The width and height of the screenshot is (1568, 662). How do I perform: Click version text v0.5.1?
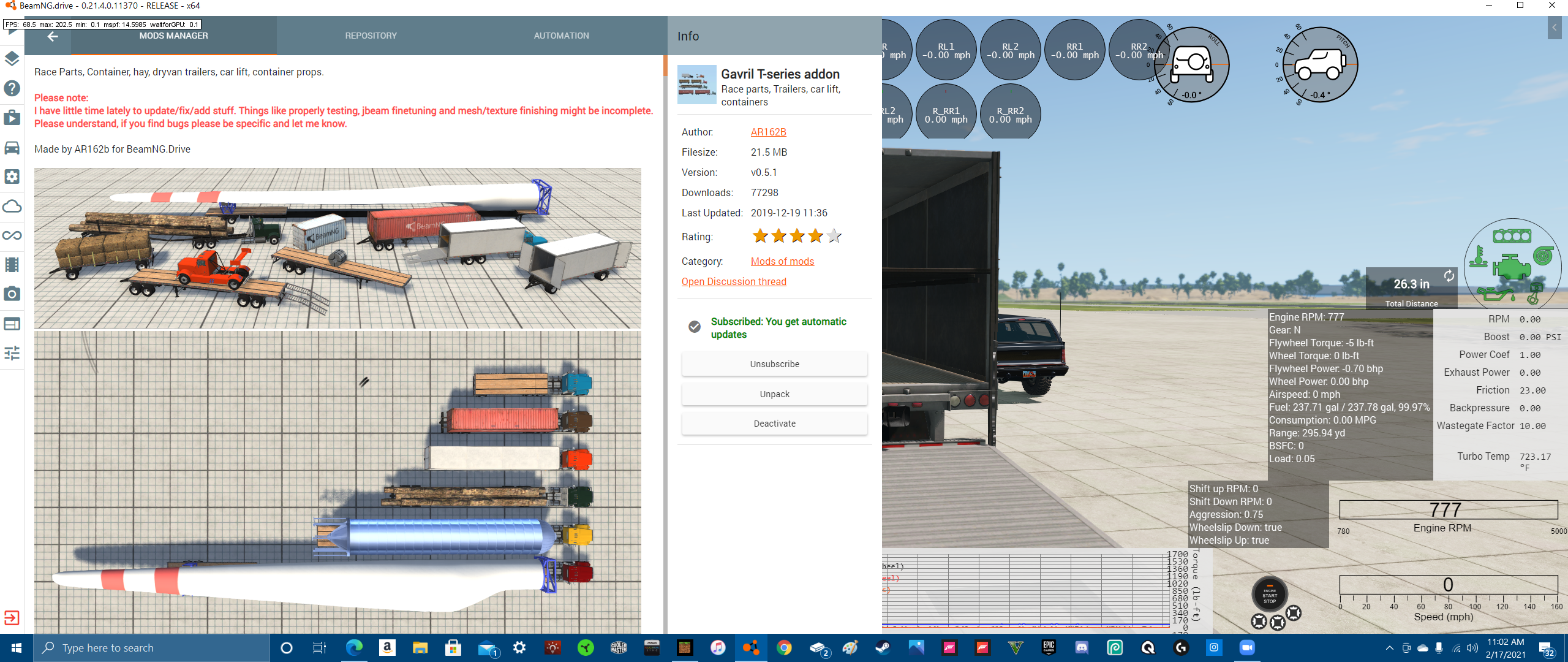click(764, 173)
